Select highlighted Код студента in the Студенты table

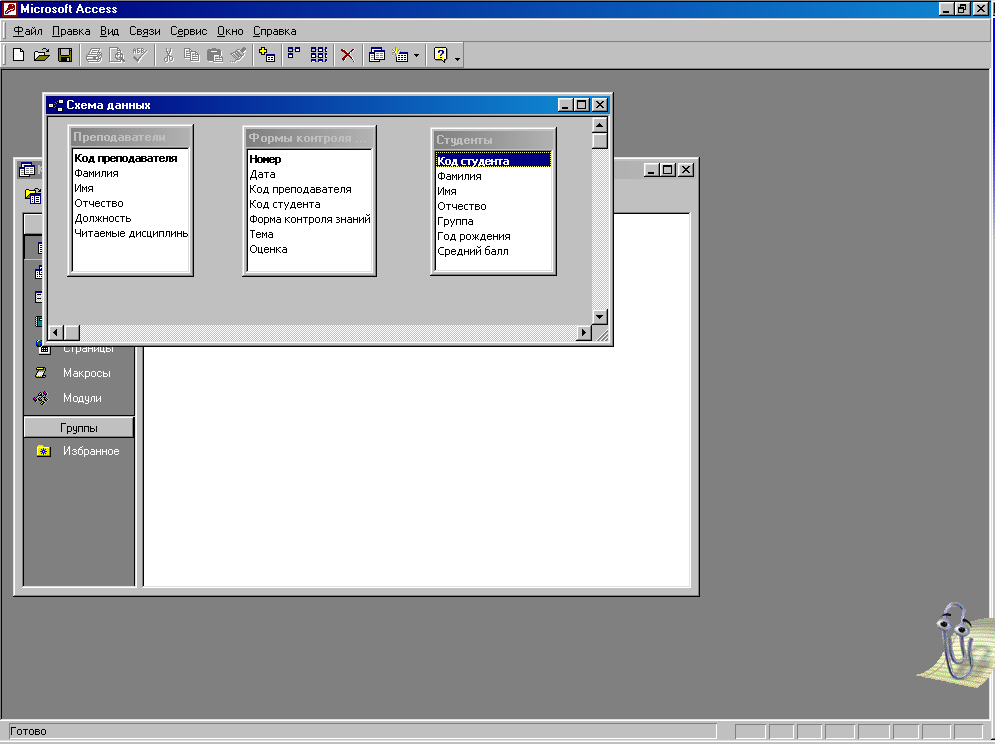[x=493, y=161]
